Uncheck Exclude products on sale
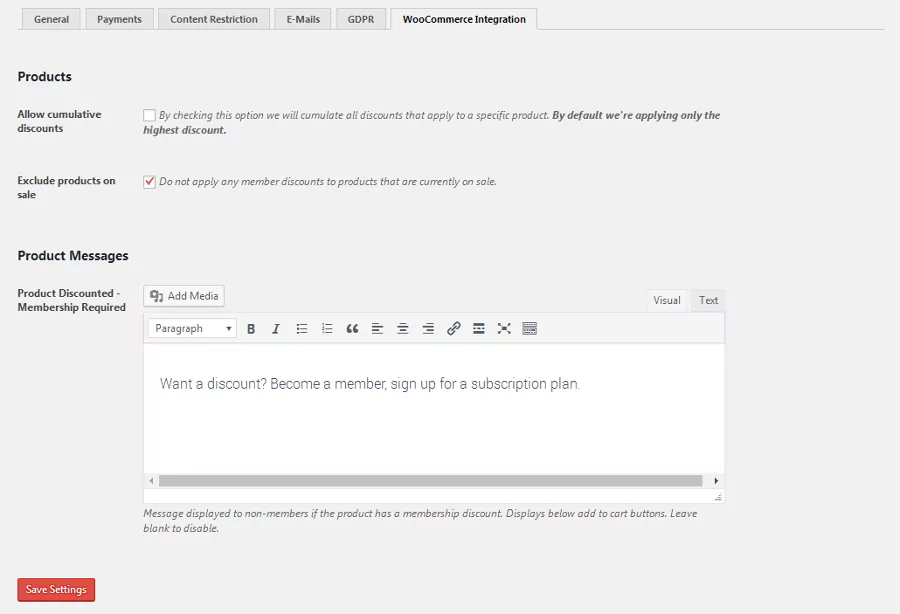 [149, 182]
